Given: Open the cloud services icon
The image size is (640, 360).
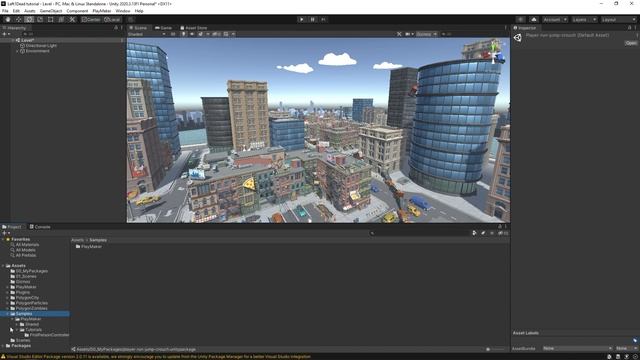Looking at the screenshot, I should click(534, 19).
